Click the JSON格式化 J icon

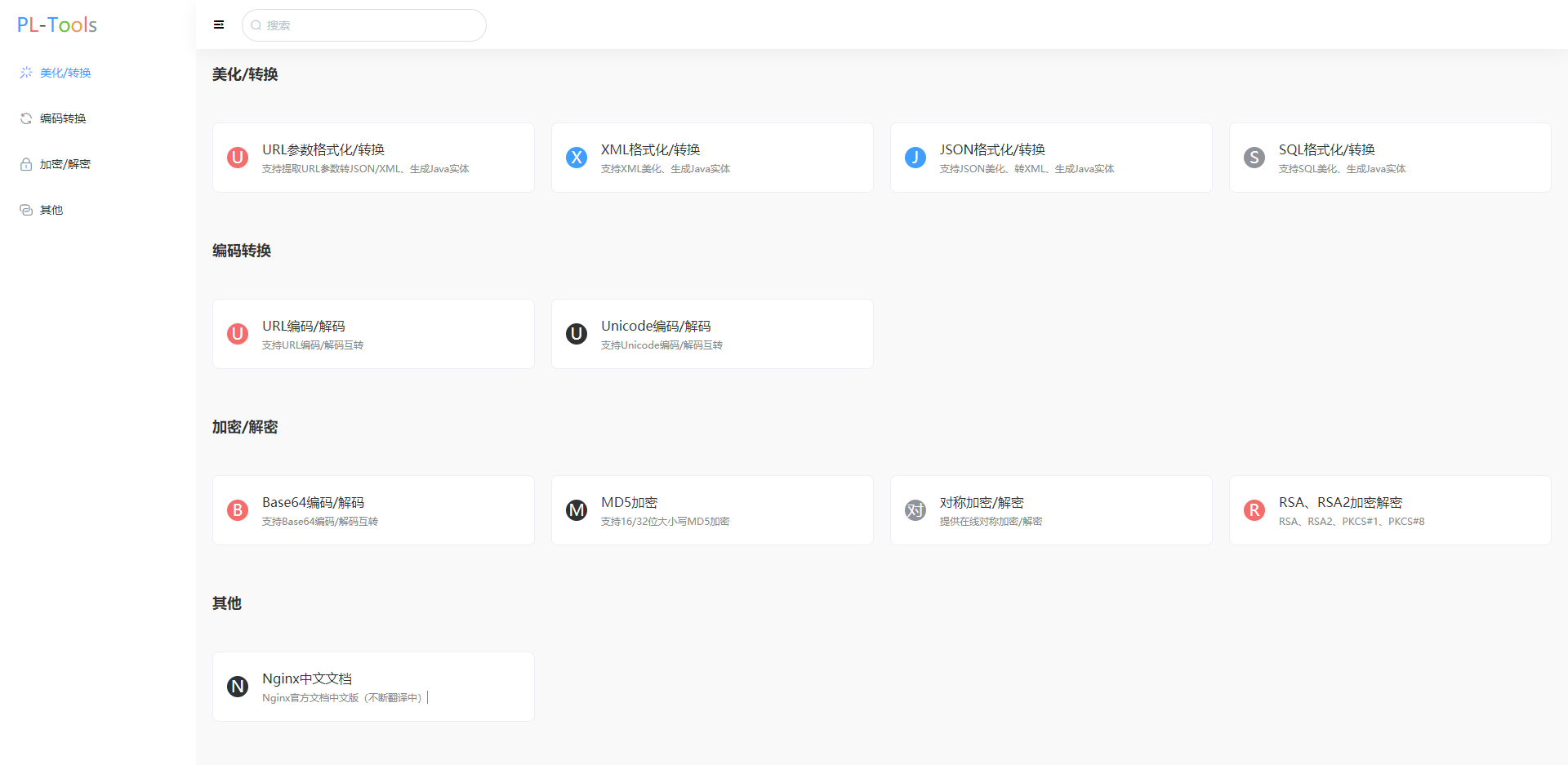click(x=915, y=158)
